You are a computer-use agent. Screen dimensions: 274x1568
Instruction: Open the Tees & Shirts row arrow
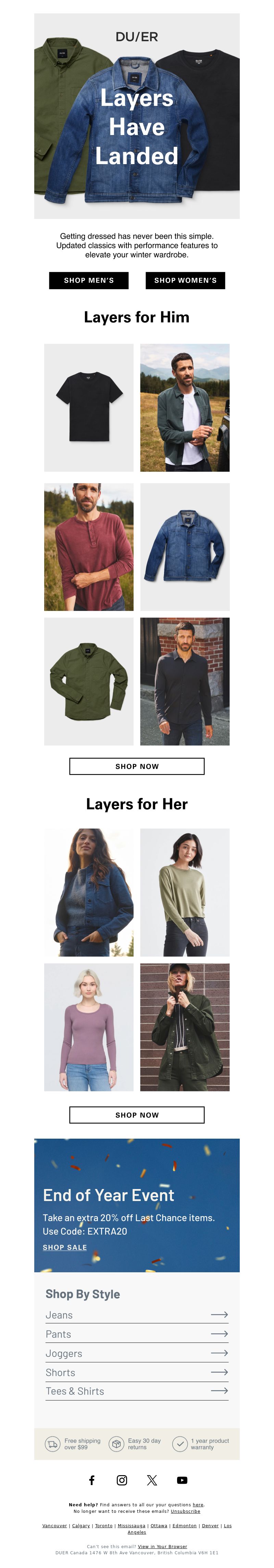219,1390
